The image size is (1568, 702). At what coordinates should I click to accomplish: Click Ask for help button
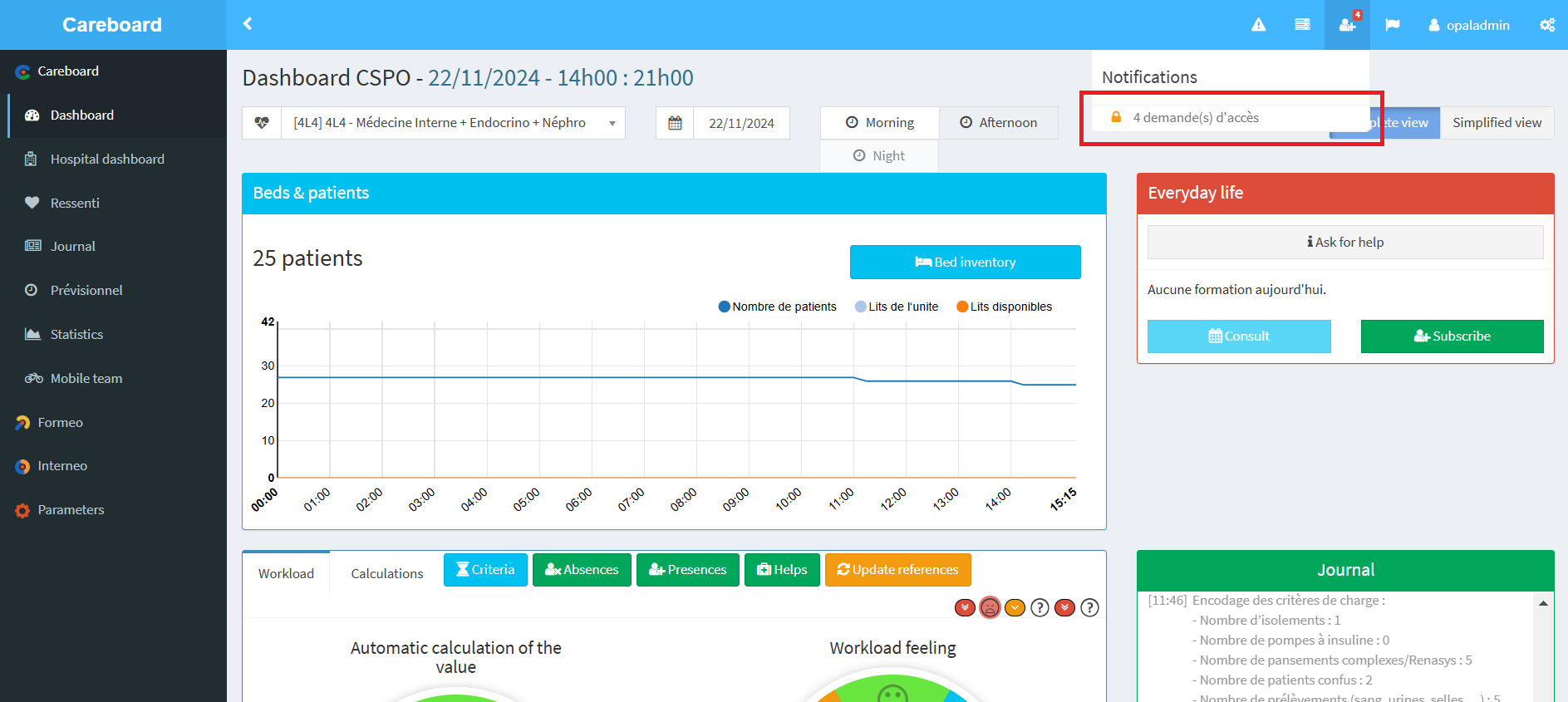click(x=1345, y=243)
